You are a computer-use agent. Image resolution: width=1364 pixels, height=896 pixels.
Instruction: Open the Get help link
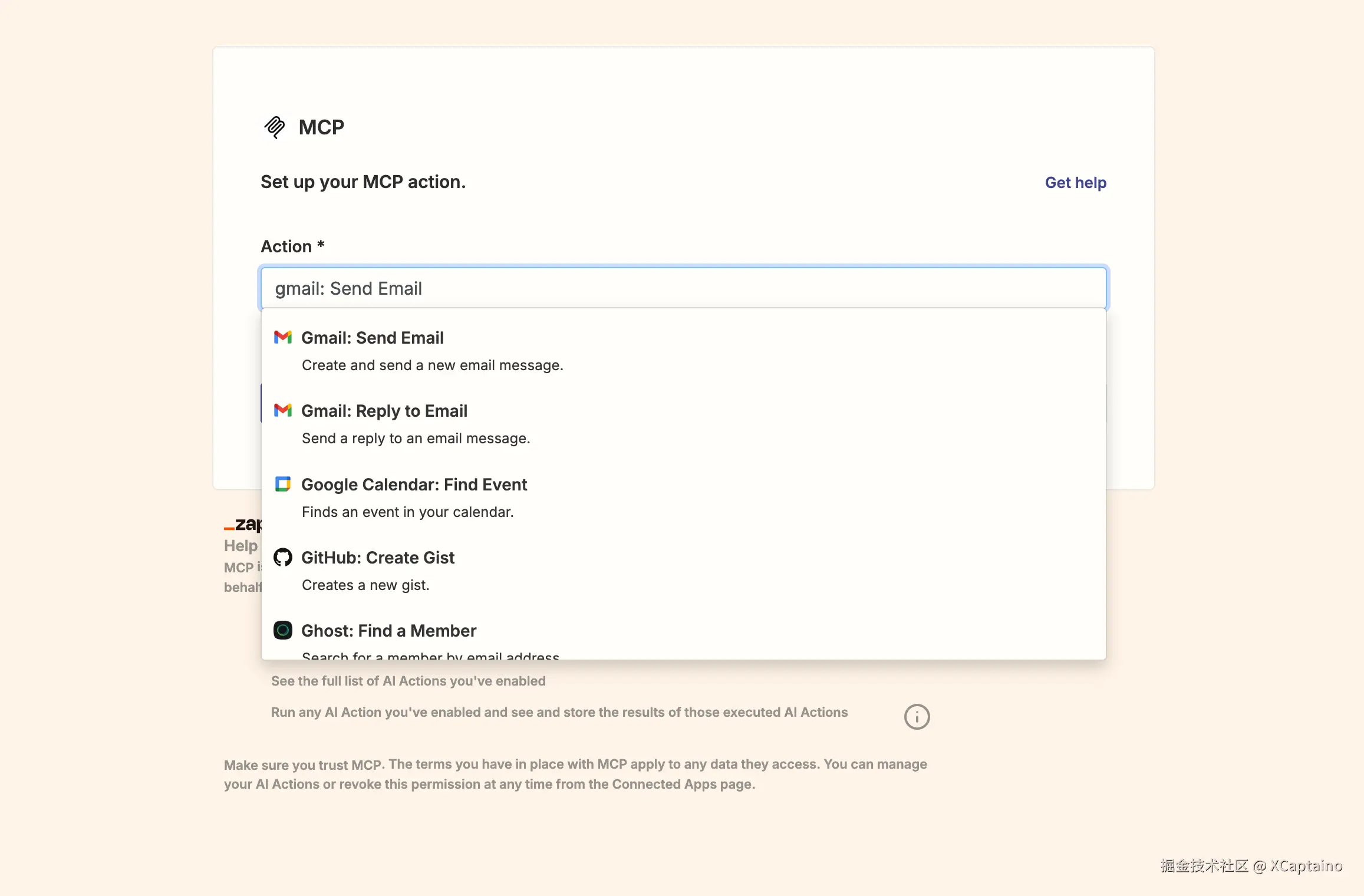tap(1075, 183)
